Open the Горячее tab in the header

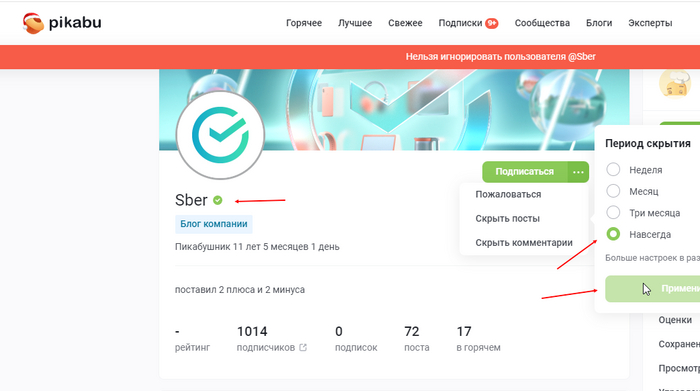[304, 23]
